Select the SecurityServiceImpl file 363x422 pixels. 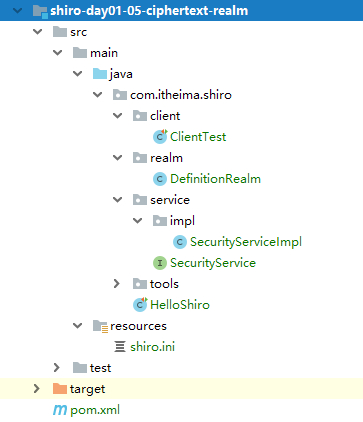[246, 242]
